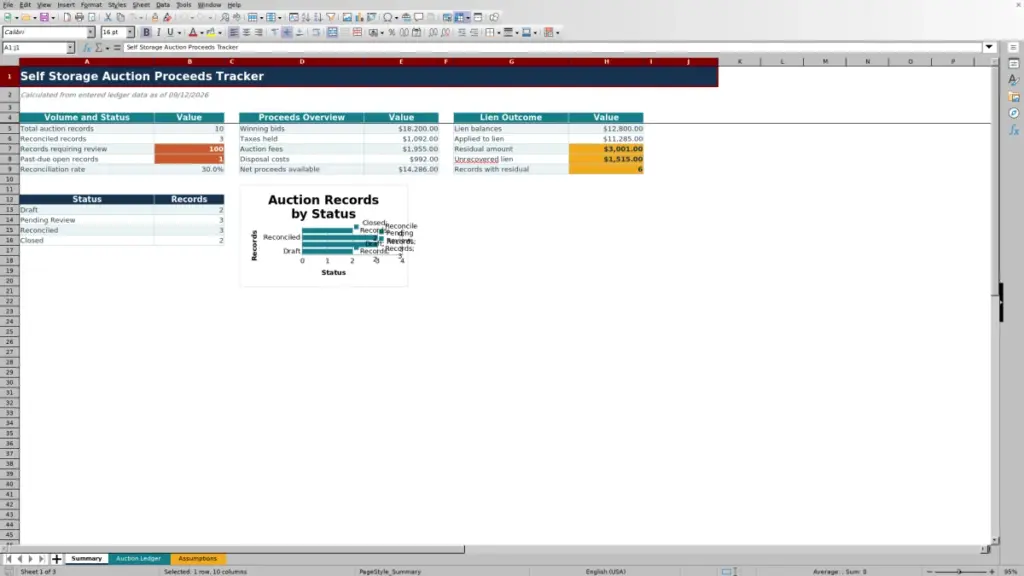This screenshot has height=576, width=1024.
Task: Open the Calibri font name dropdown
Action: pos(91,33)
